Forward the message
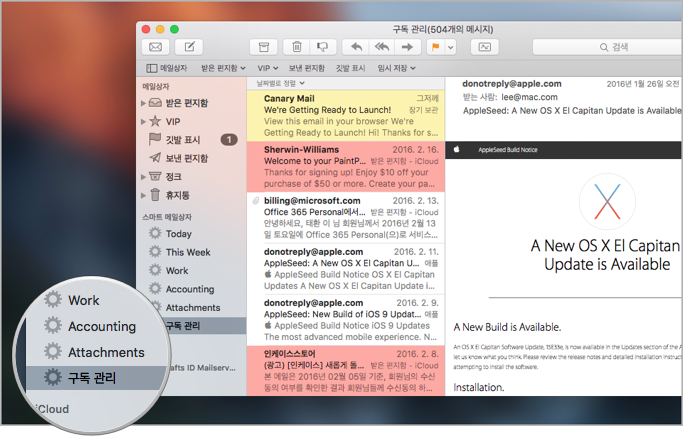683x436 pixels. pyautogui.click(x=407, y=47)
